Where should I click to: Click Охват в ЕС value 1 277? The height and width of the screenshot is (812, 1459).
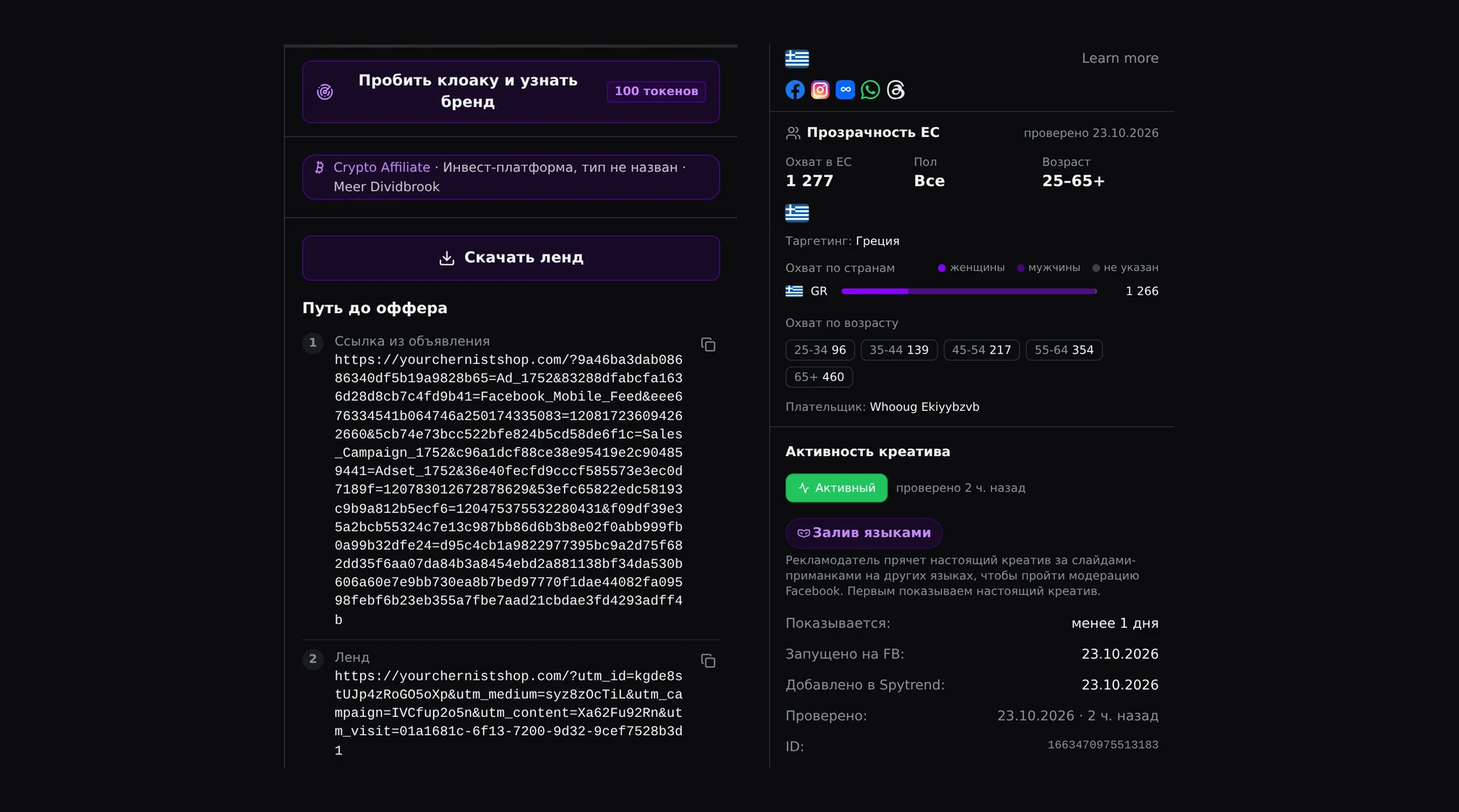click(809, 181)
